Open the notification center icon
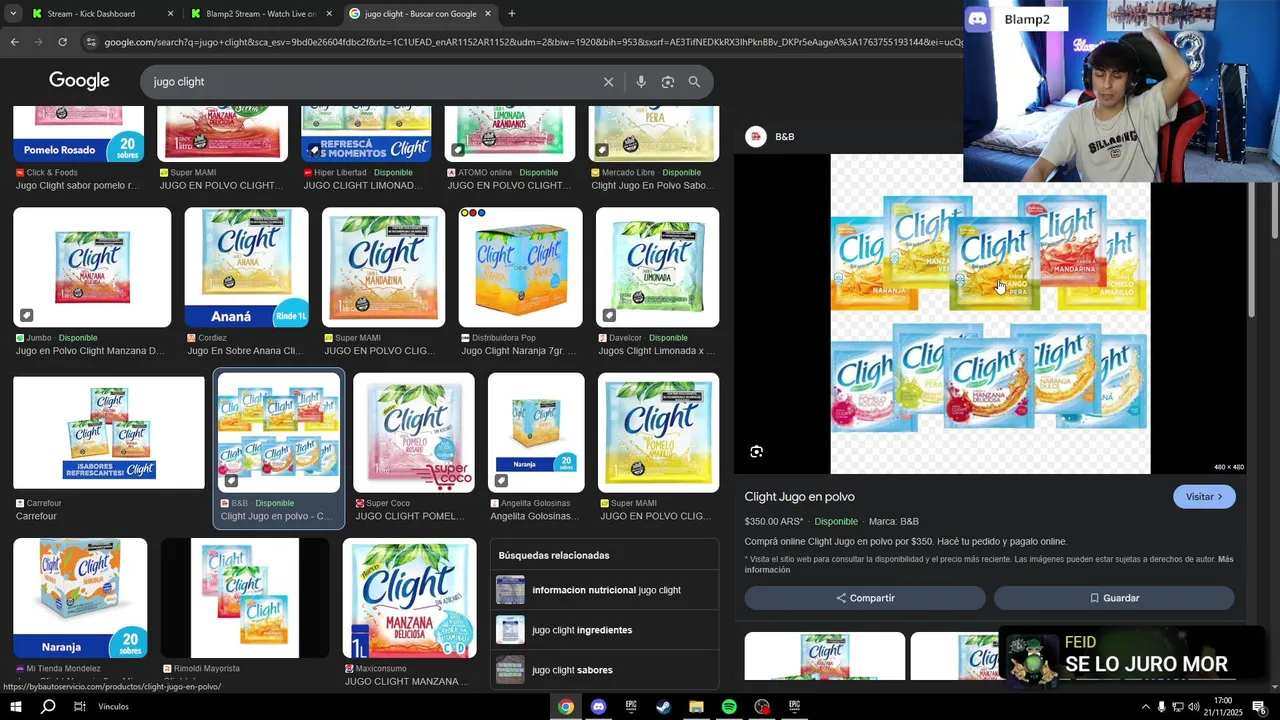The image size is (1280, 720). (1259, 707)
